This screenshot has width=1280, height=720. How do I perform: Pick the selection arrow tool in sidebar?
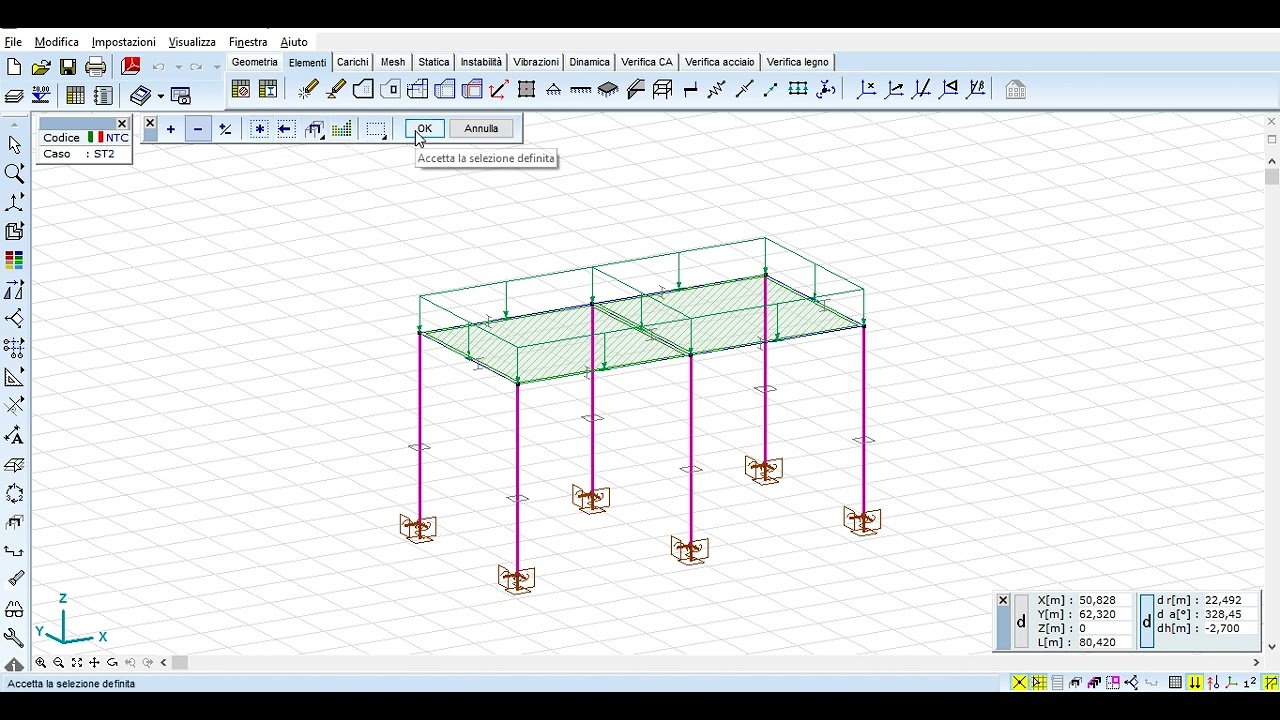pos(14,145)
